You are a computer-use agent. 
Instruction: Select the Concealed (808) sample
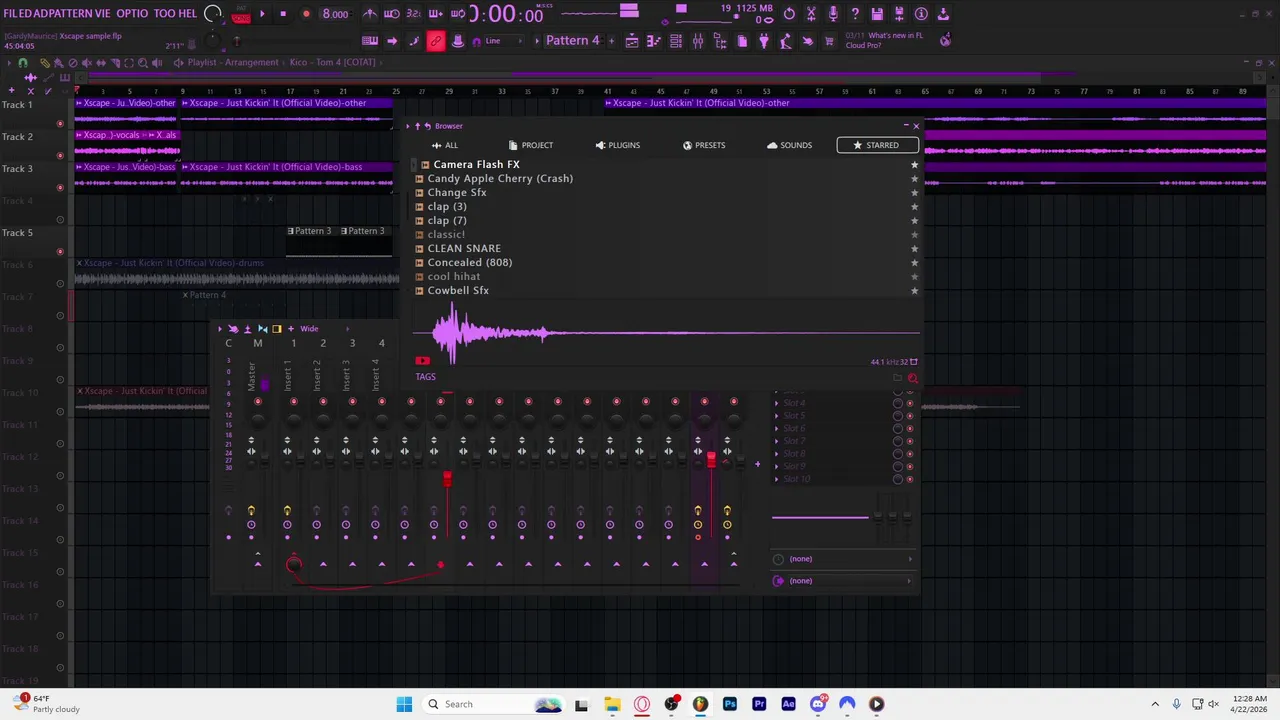tap(469, 262)
